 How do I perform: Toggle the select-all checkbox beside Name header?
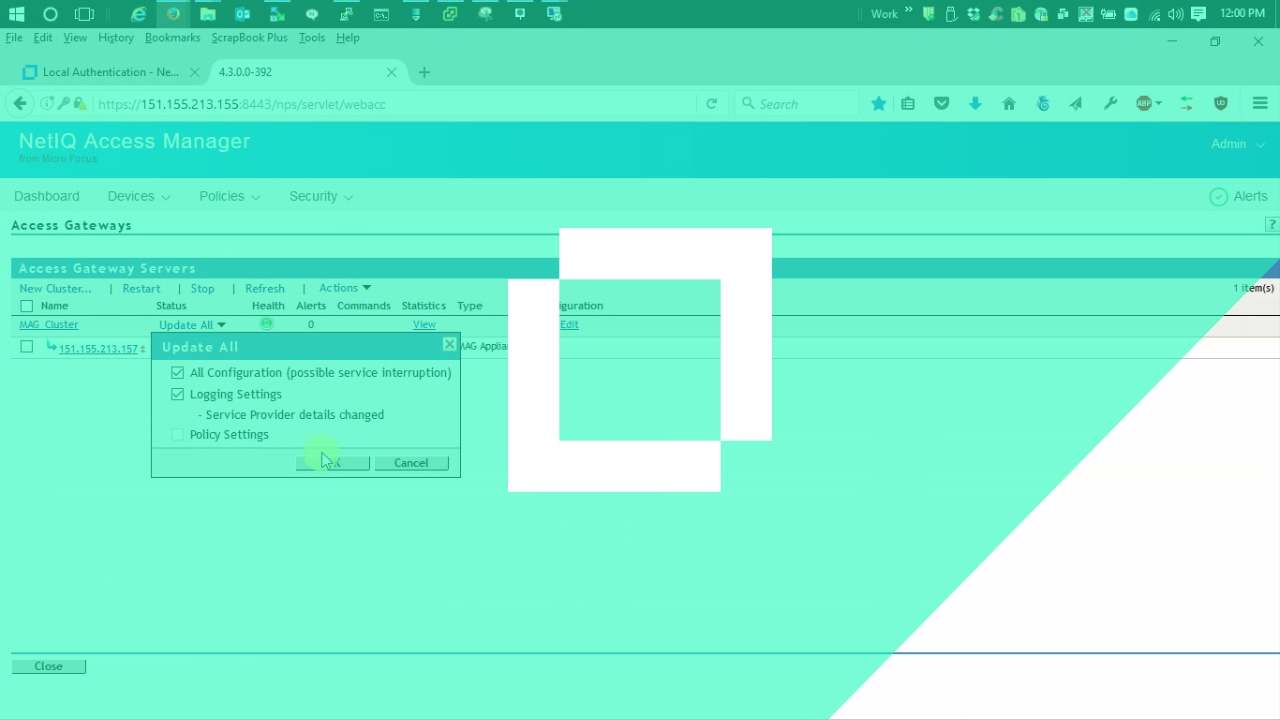(x=27, y=306)
